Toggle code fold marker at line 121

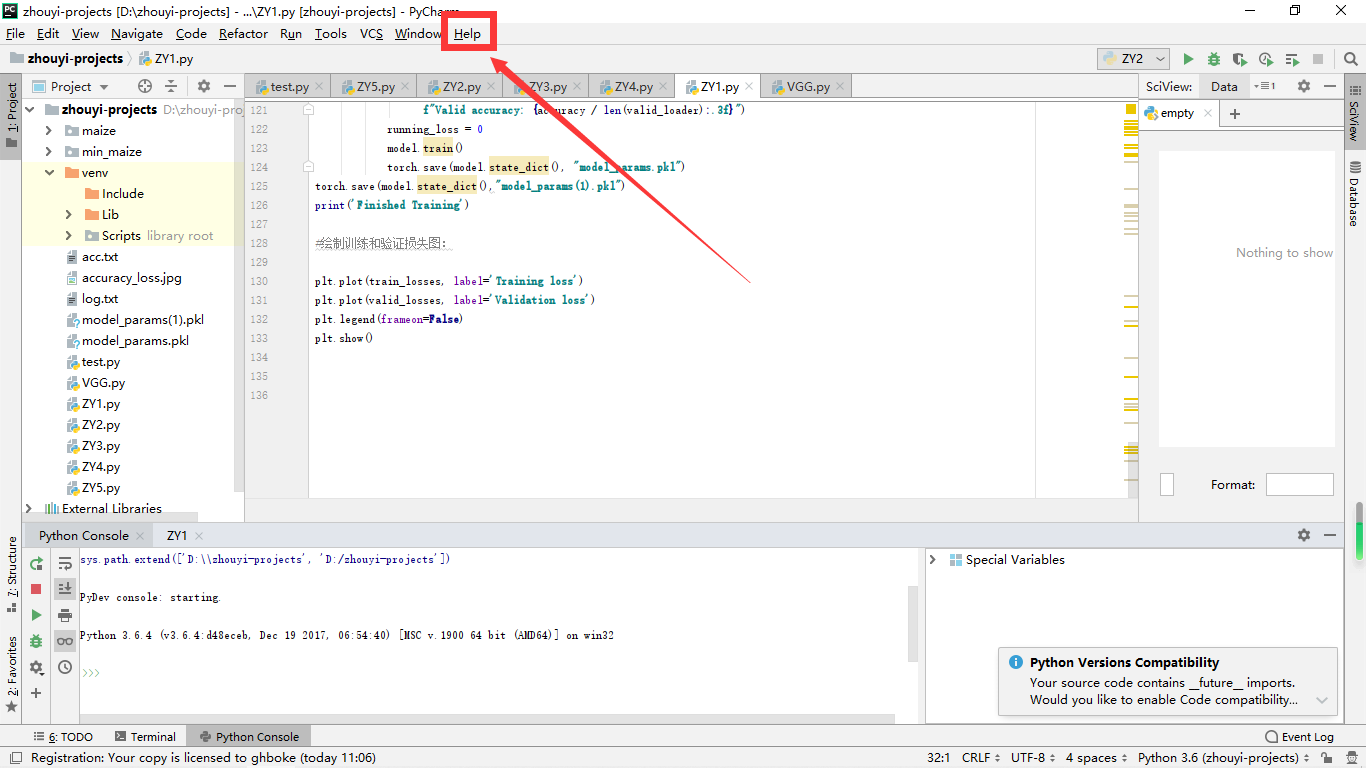coord(309,110)
